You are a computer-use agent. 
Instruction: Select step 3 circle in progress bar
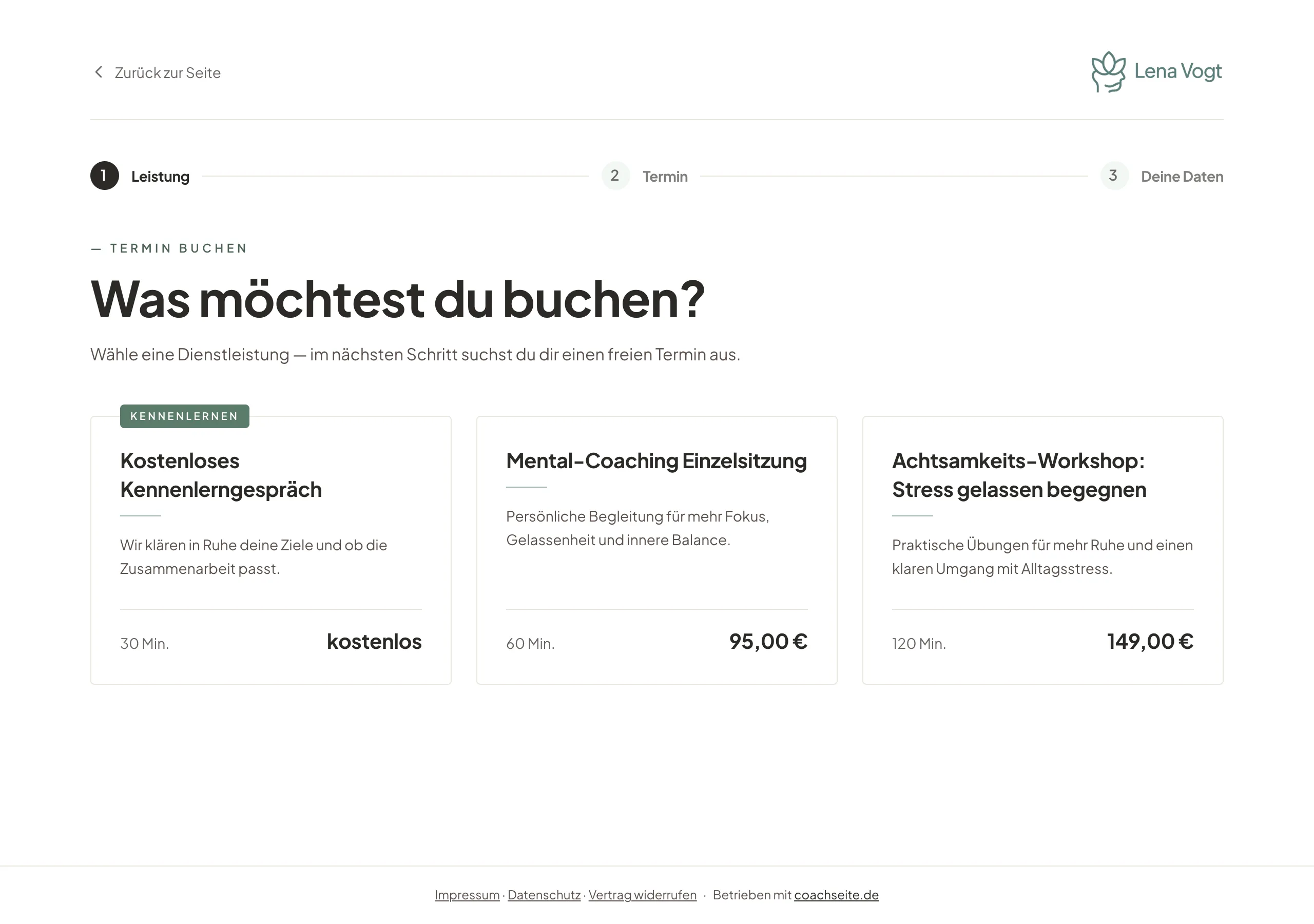pyautogui.click(x=1114, y=176)
